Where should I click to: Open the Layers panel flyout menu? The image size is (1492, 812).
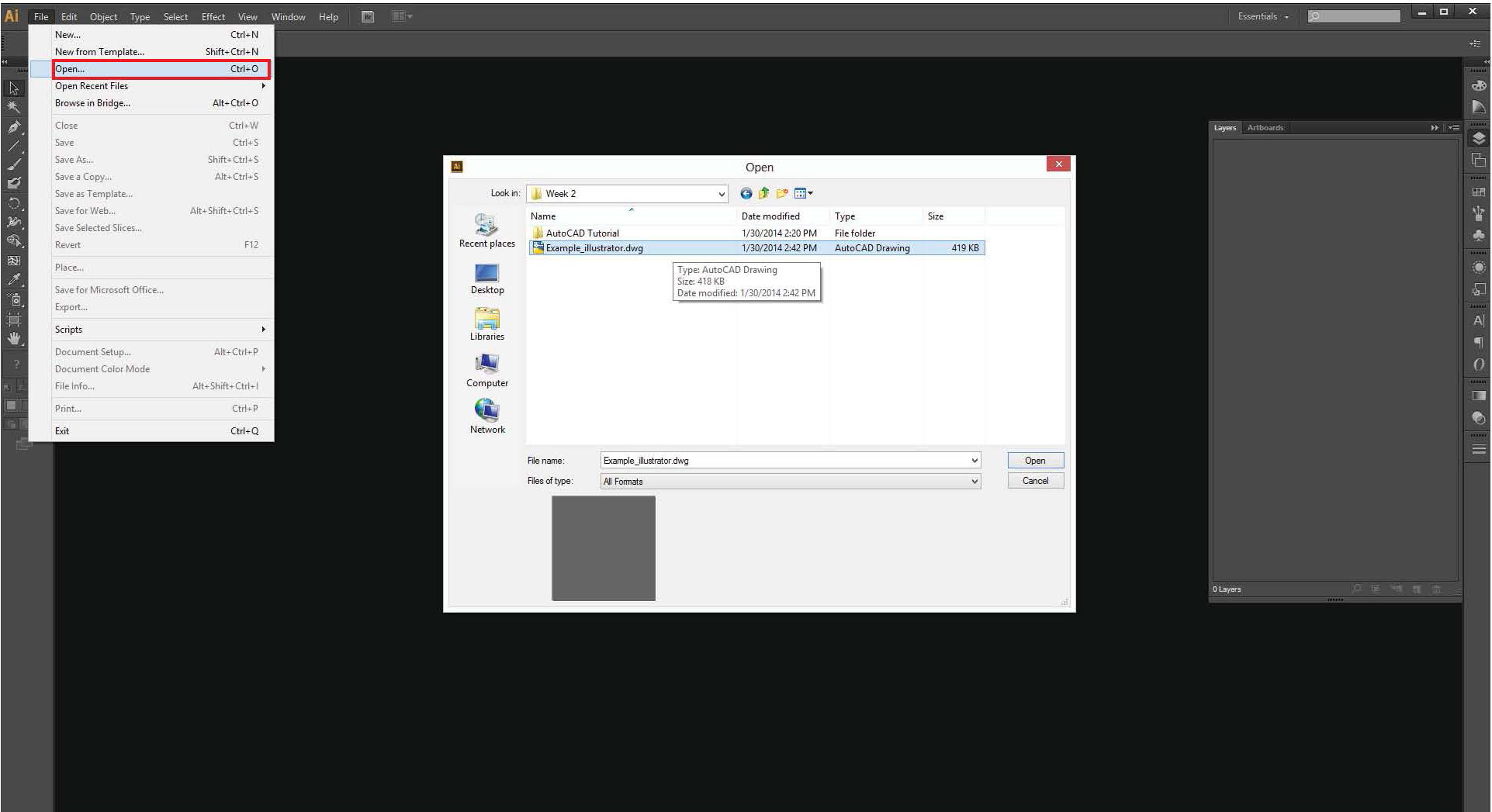pos(1453,128)
